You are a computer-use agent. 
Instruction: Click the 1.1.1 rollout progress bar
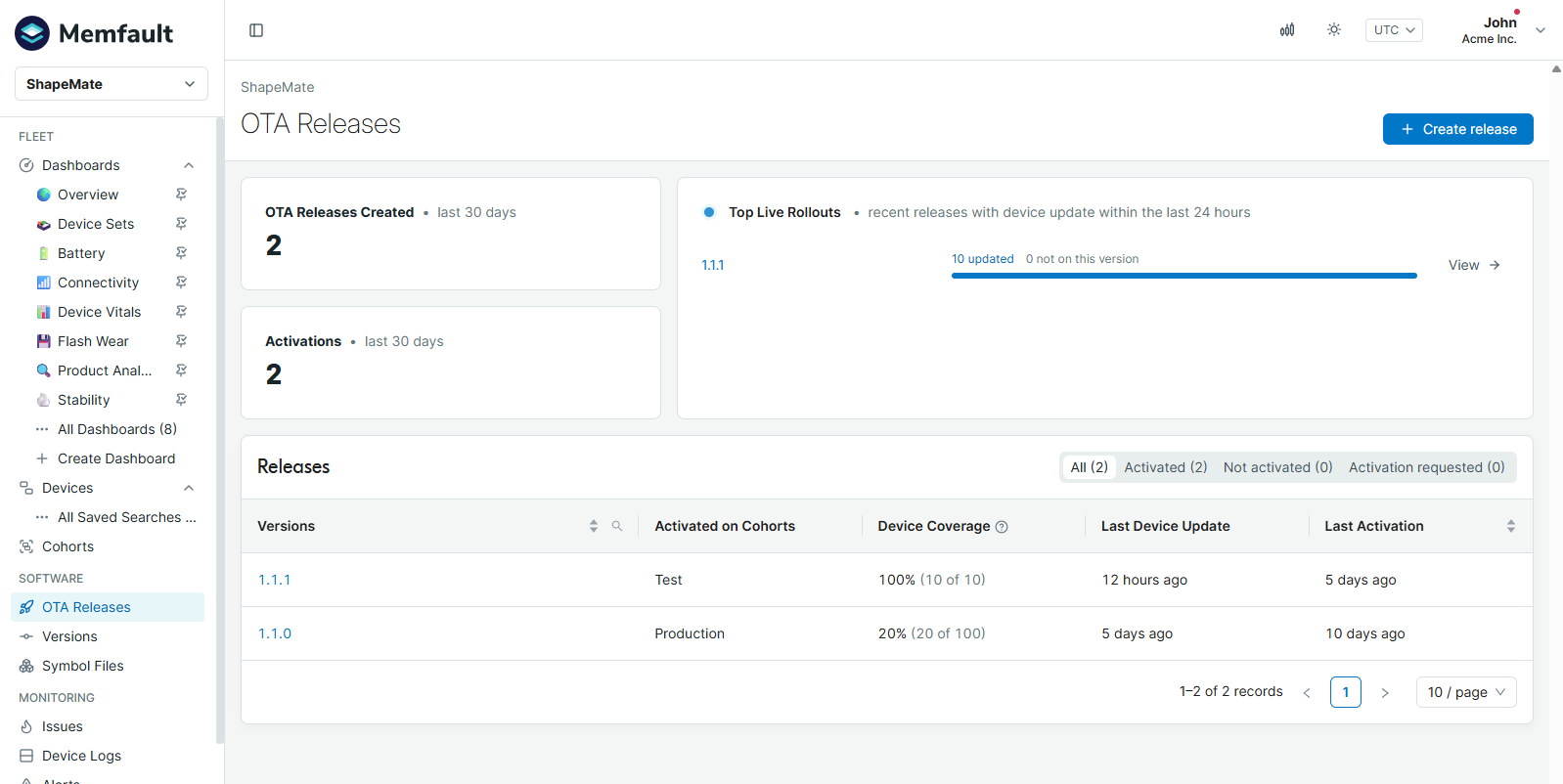point(1184,276)
